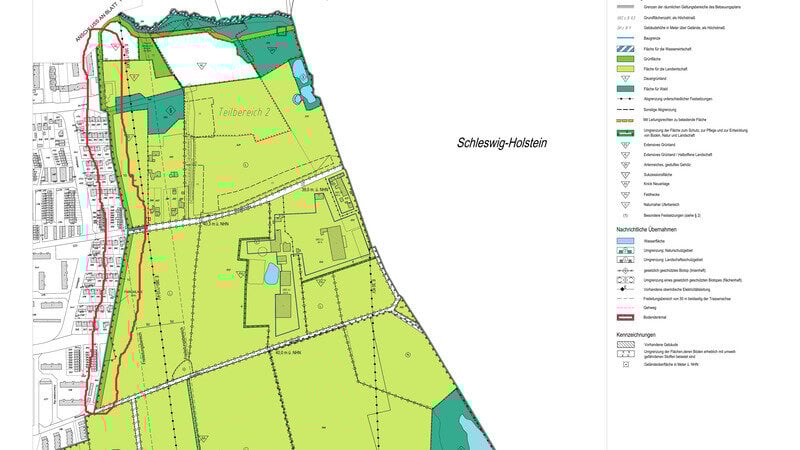Image resolution: width=800 pixels, height=450 pixels.
Task: Click the Dauergrünland triangle symbol in legend
Action: (626, 77)
